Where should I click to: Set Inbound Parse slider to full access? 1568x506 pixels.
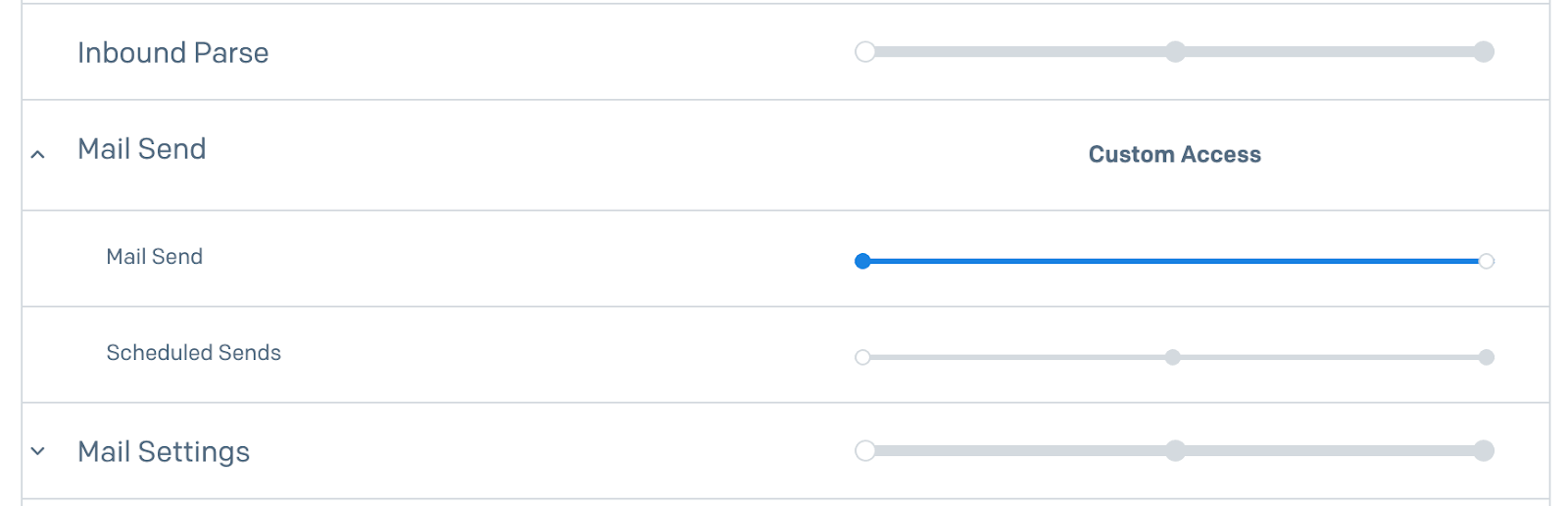pyautogui.click(x=1484, y=52)
